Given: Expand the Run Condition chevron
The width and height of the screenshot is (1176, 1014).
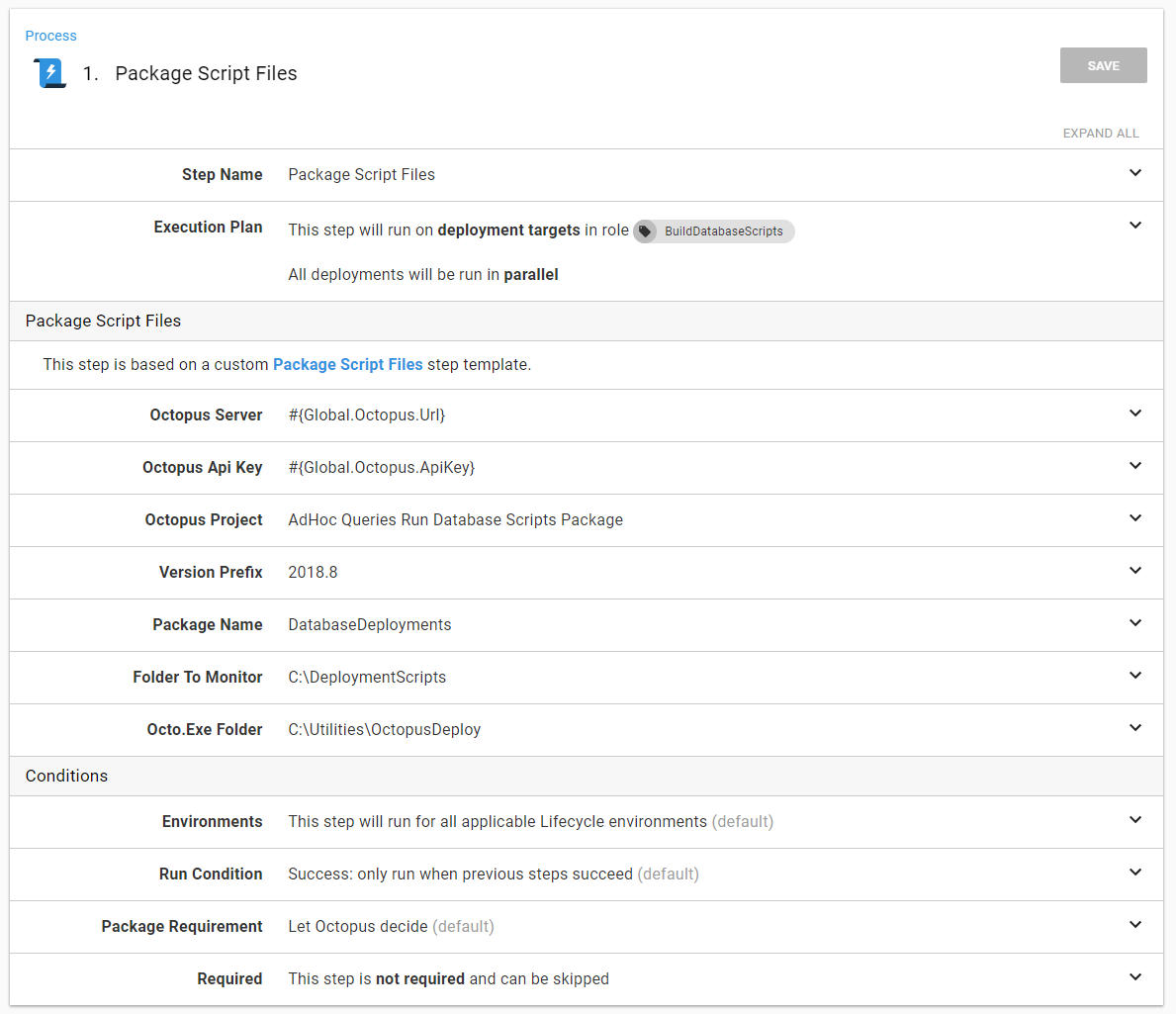Looking at the screenshot, I should coord(1134,873).
